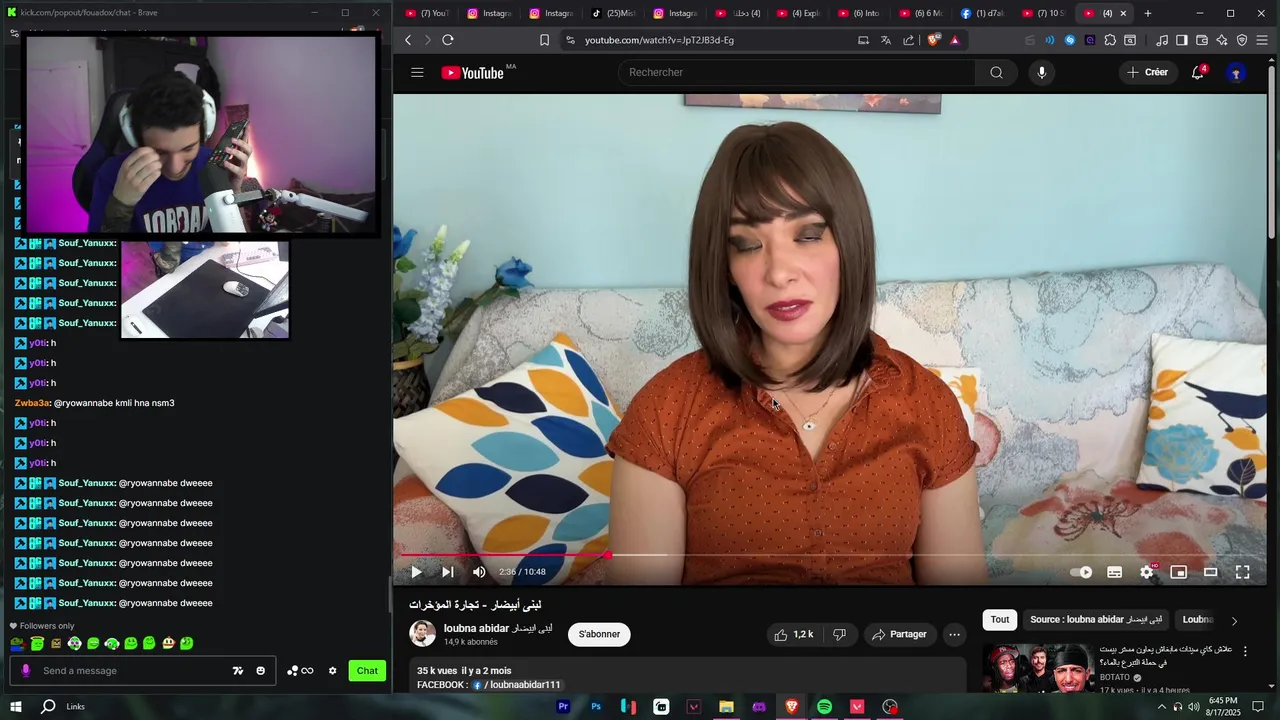This screenshot has width=1280, height=720.
Task: Enter fullscreen on the video
Action: coord(1242,572)
